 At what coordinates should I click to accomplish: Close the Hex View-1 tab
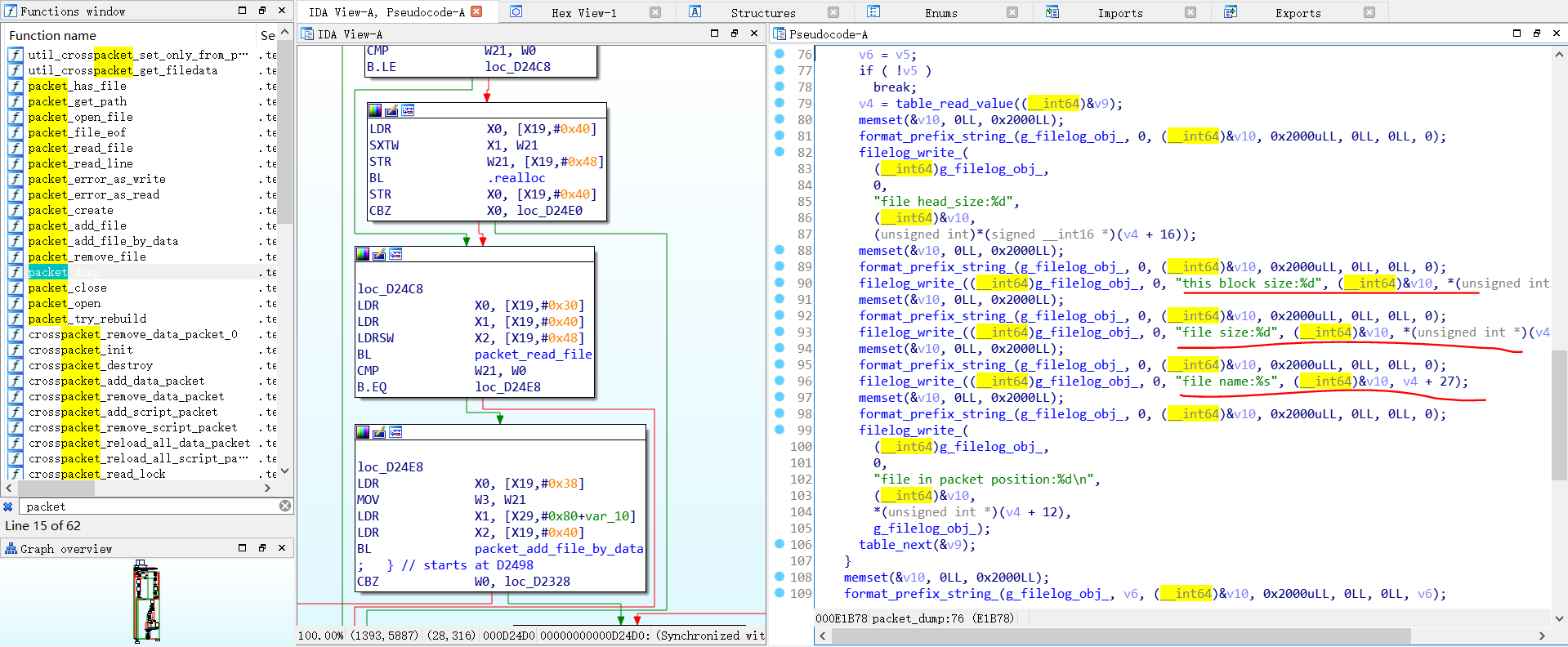point(655,12)
